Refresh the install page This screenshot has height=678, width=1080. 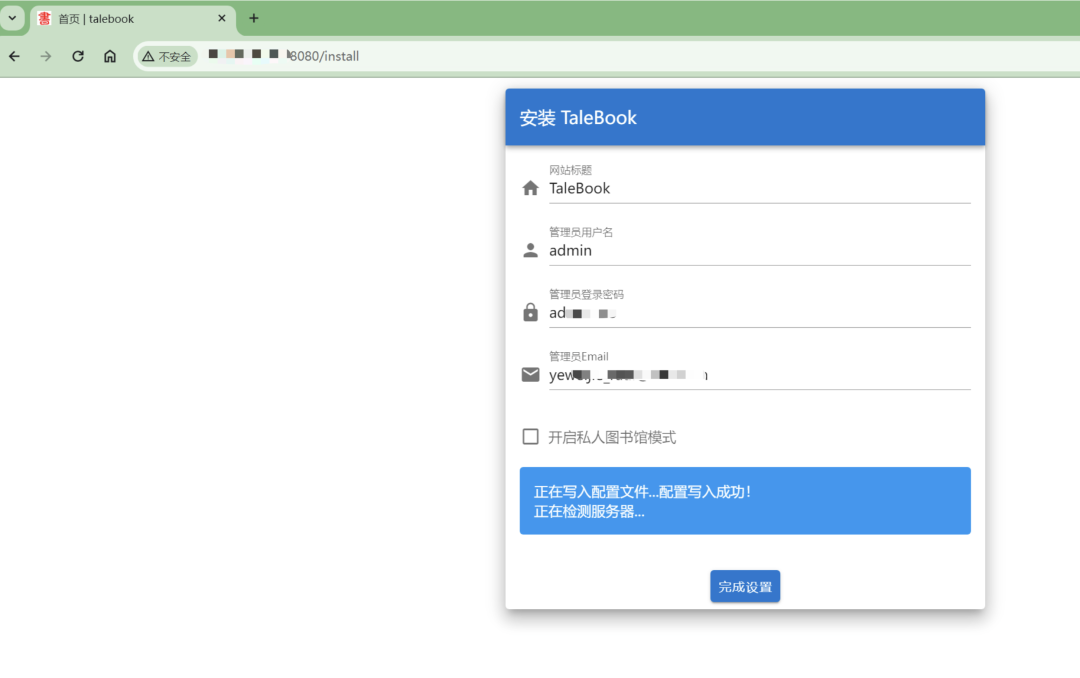click(x=77, y=56)
